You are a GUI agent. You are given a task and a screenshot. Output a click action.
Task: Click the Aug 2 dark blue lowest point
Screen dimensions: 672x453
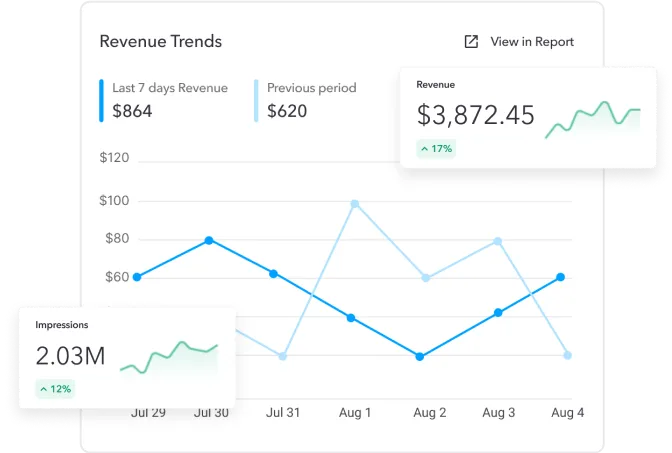click(x=420, y=356)
